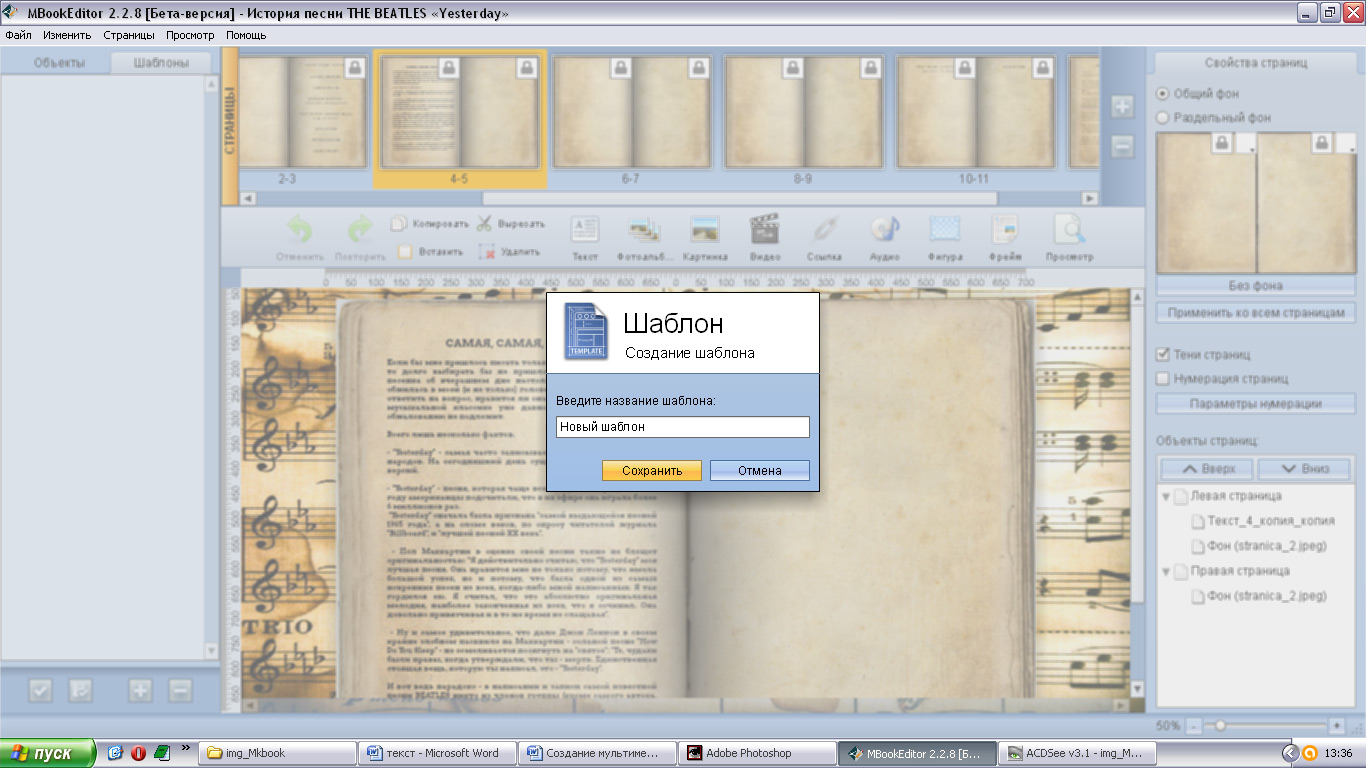Switch to the Шаблоны tab

(160, 62)
